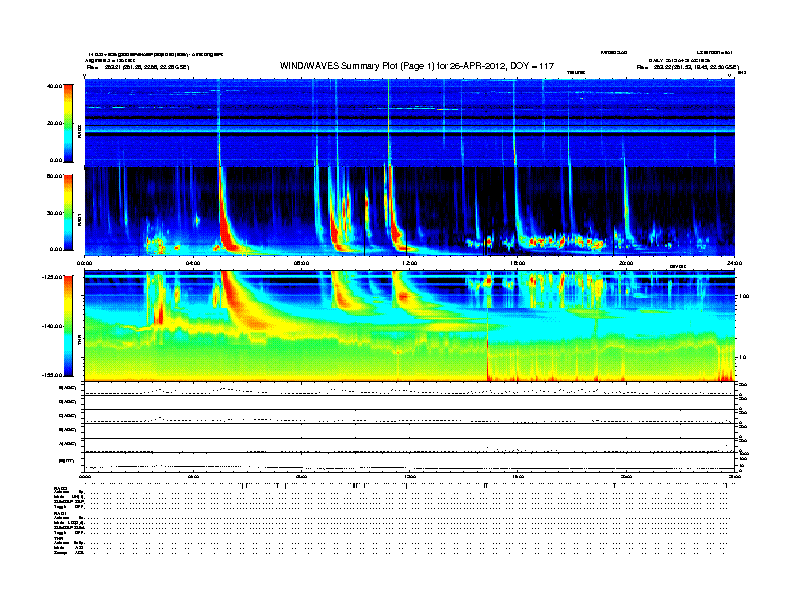Select the 20:00 label below the RAD1 panel
Viewport: 792px width, 612px height.
tap(625, 262)
